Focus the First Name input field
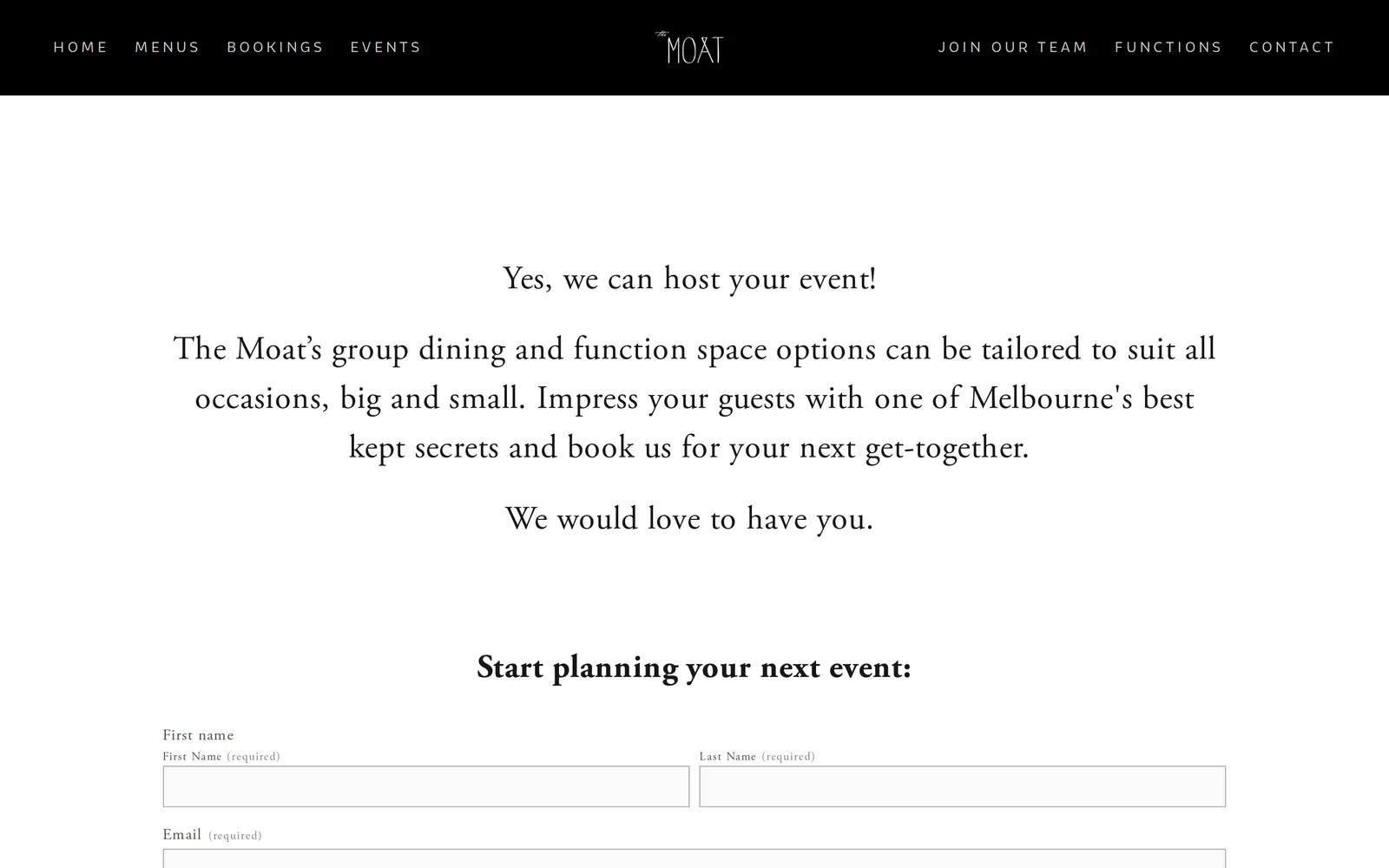This screenshot has width=1389, height=868. 426,786
